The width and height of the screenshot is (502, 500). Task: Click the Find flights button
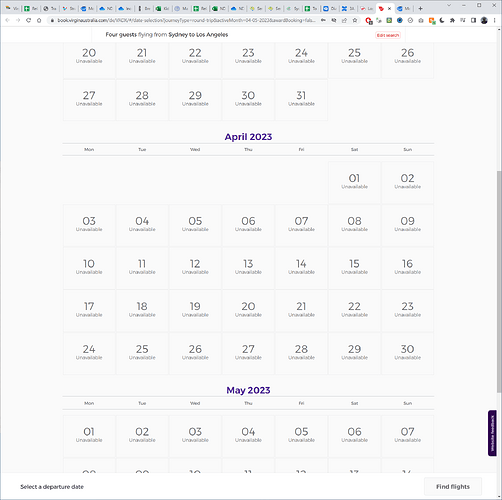(x=453, y=487)
